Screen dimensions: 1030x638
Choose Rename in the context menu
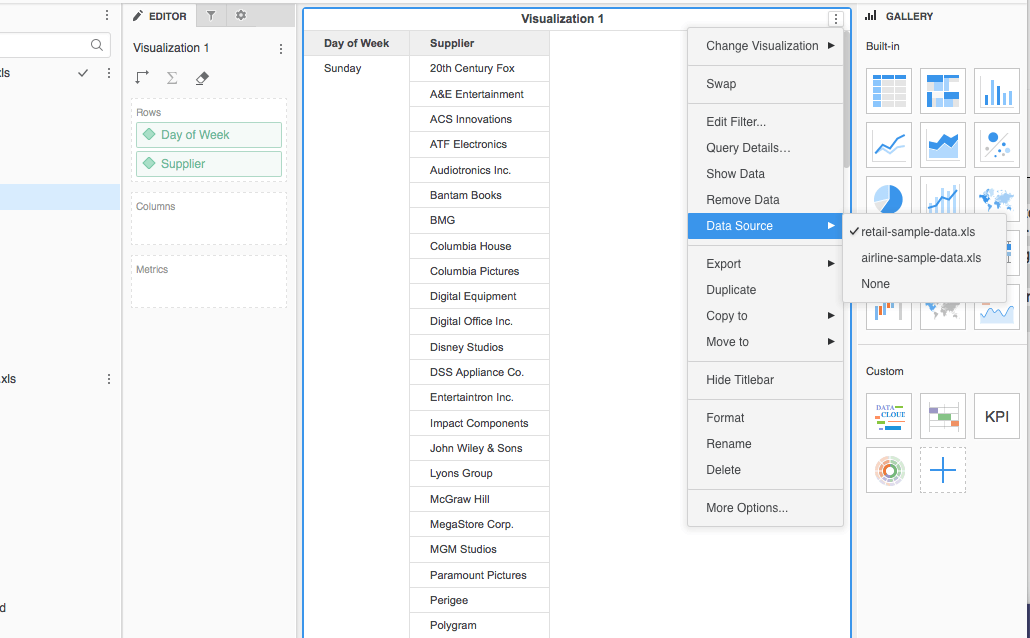tap(765, 444)
